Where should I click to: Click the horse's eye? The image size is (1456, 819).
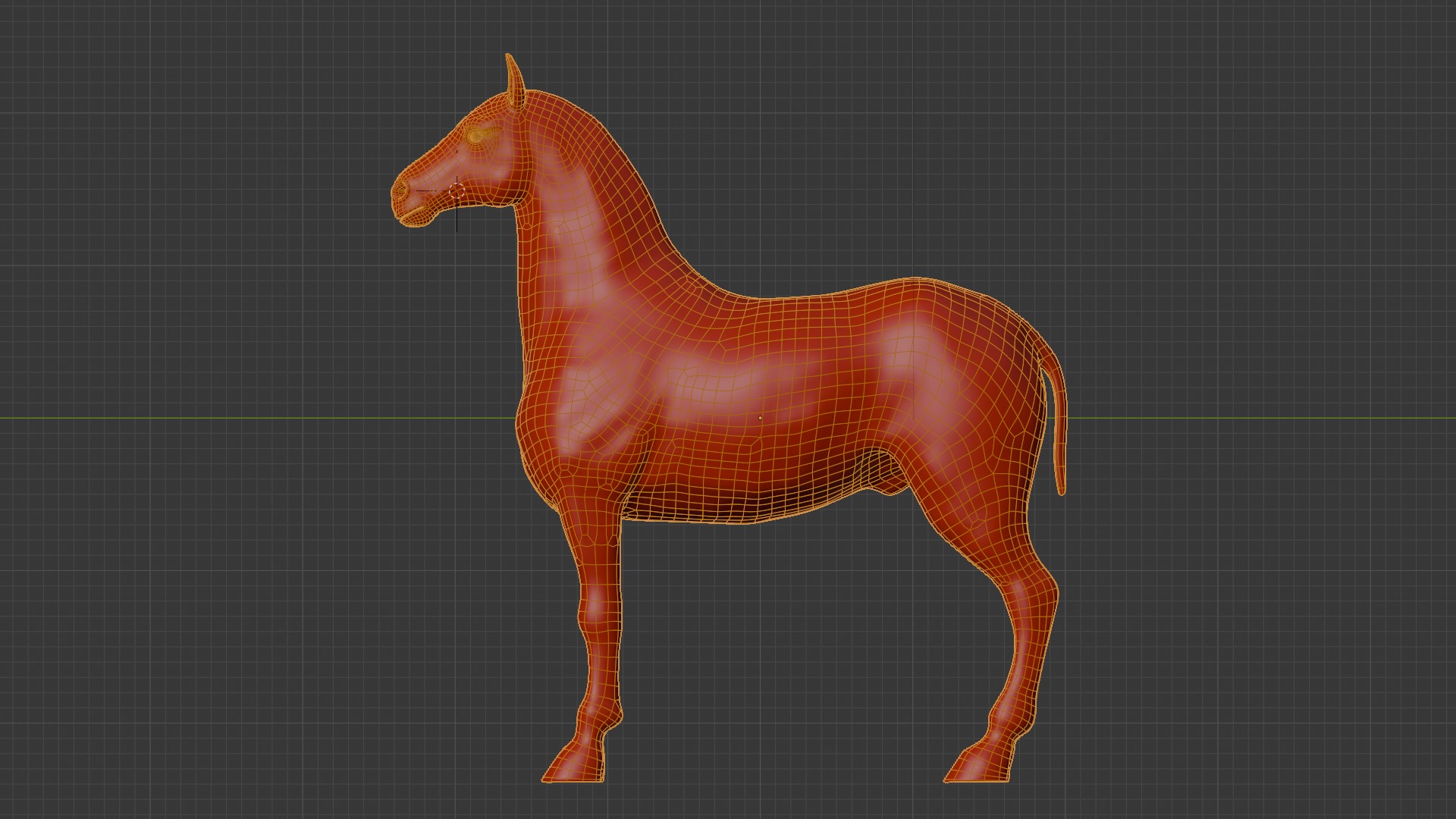[x=478, y=136]
